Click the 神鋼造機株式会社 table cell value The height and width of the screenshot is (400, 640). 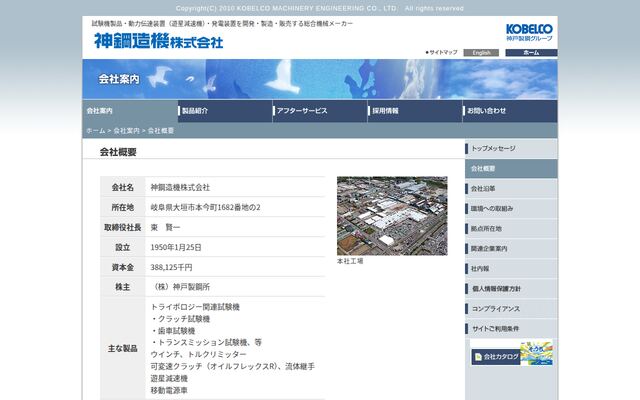[180, 187]
